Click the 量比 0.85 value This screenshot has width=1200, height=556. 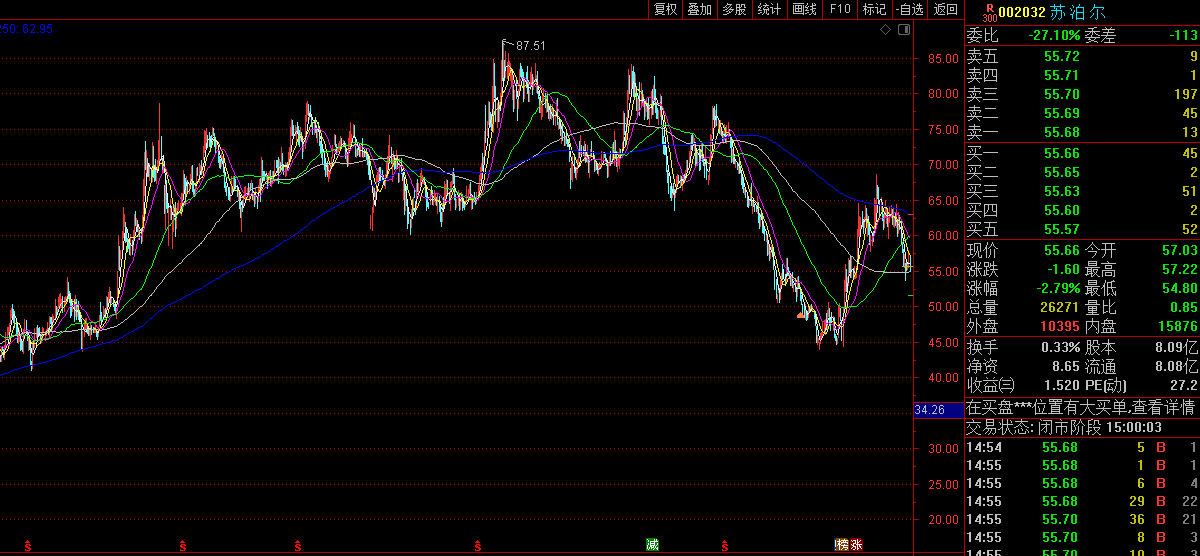tap(1183, 307)
